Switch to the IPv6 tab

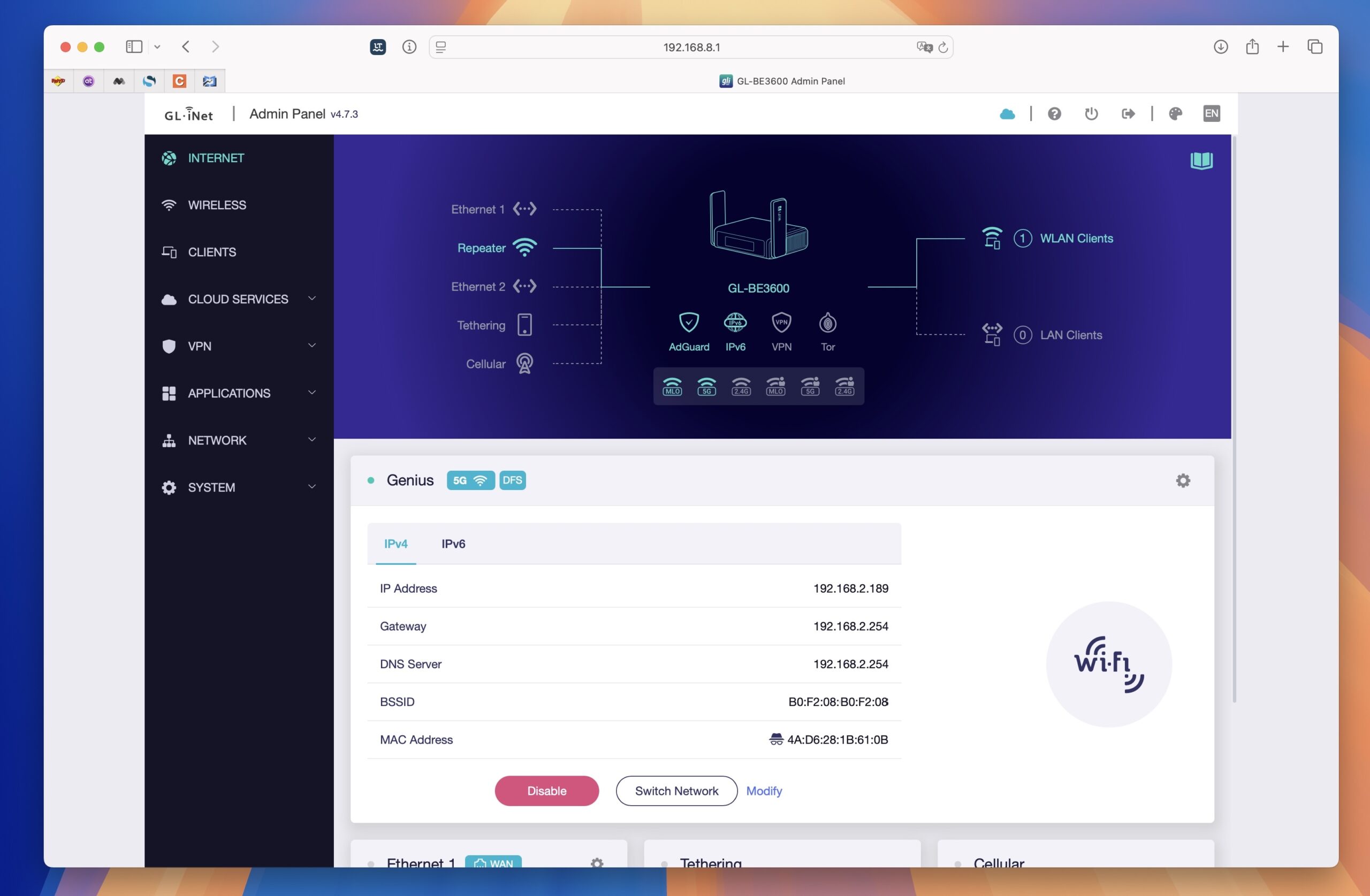(x=453, y=544)
